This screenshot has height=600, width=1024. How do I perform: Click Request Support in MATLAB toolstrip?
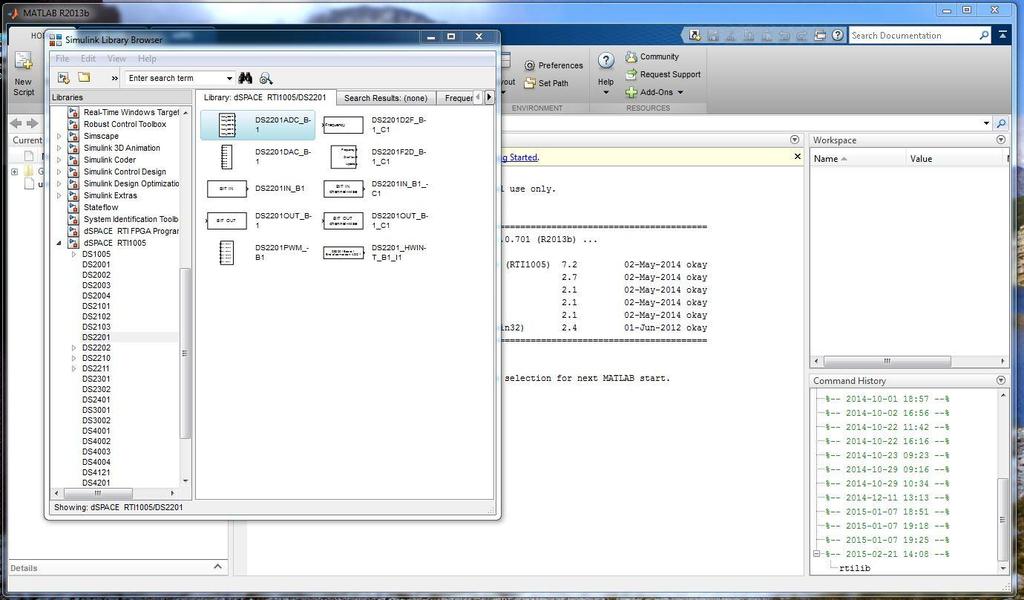pyautogui.click(x=663, y=74)
